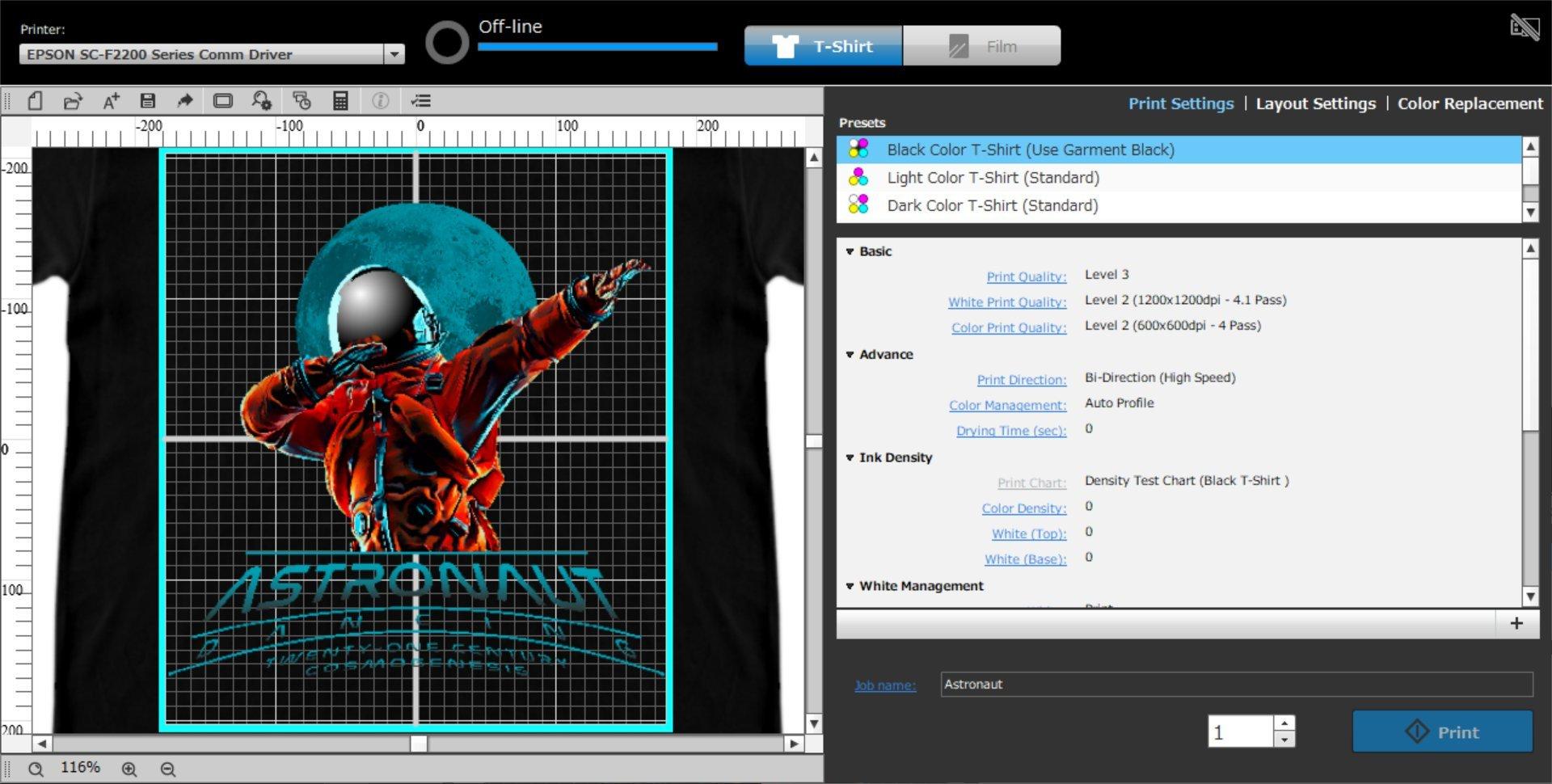
Task: Click the zoom in magnifier icon
Action: 129,769
